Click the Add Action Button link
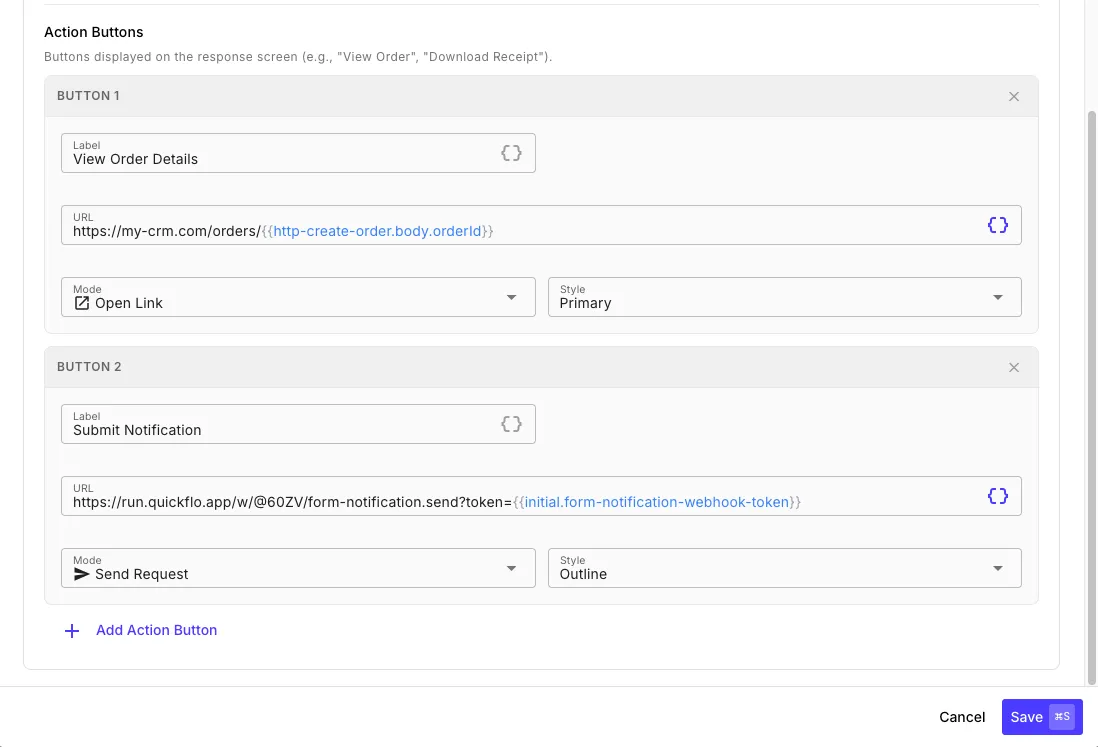 pyautogui.click(x=156, y=630)
